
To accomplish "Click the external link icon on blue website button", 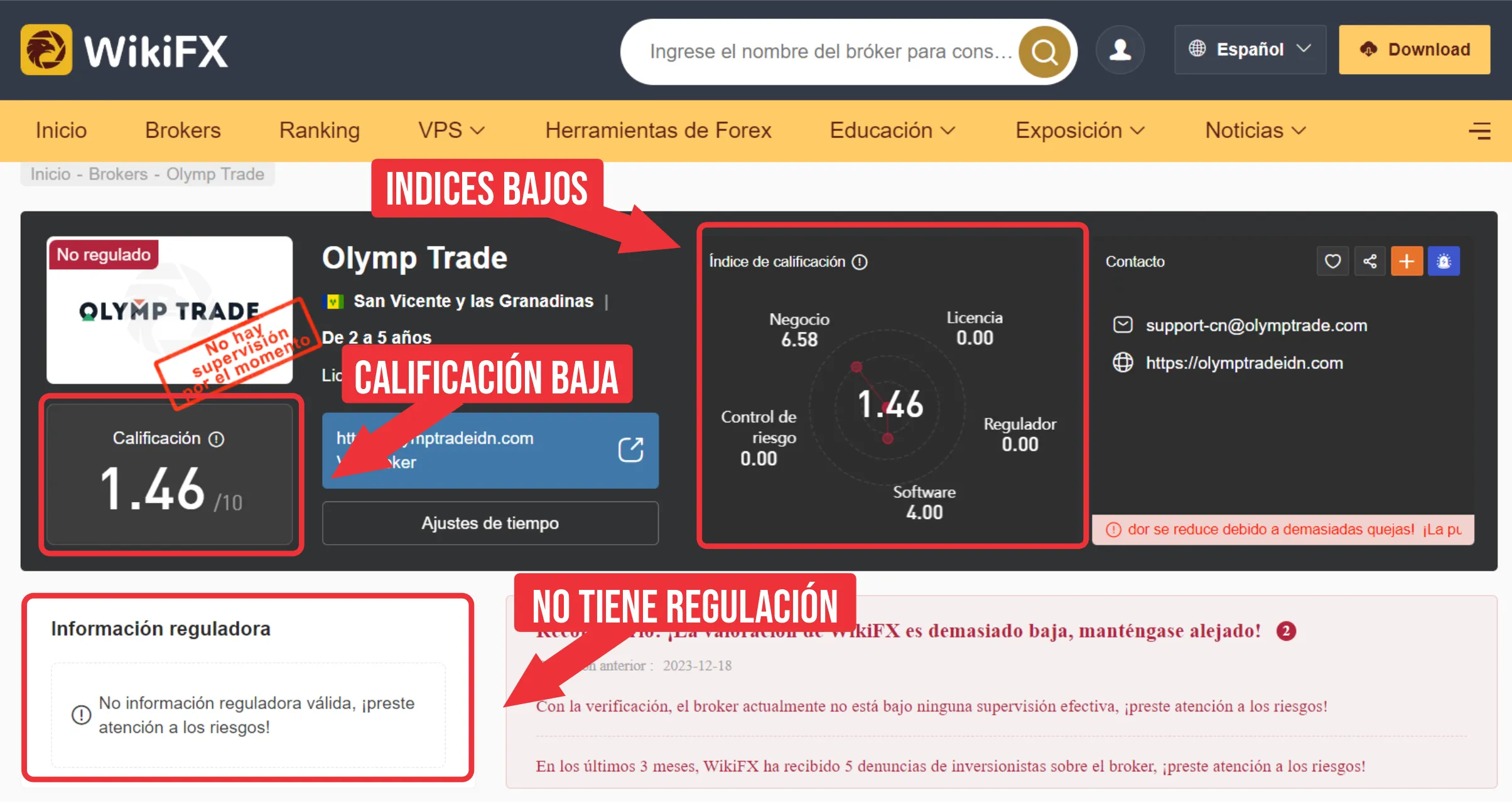I will [x=630, y=449].
